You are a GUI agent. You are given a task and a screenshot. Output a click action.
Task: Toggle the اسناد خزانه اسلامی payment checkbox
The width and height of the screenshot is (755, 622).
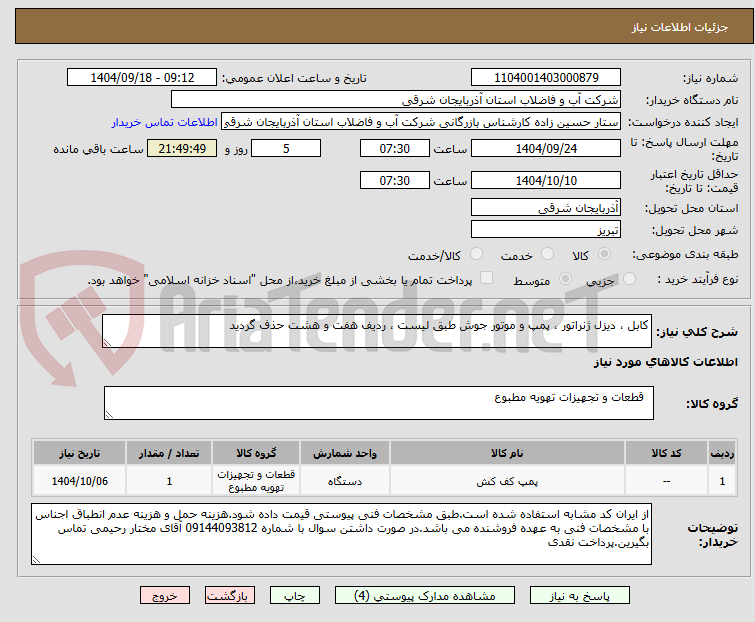[x=486, y=278]
